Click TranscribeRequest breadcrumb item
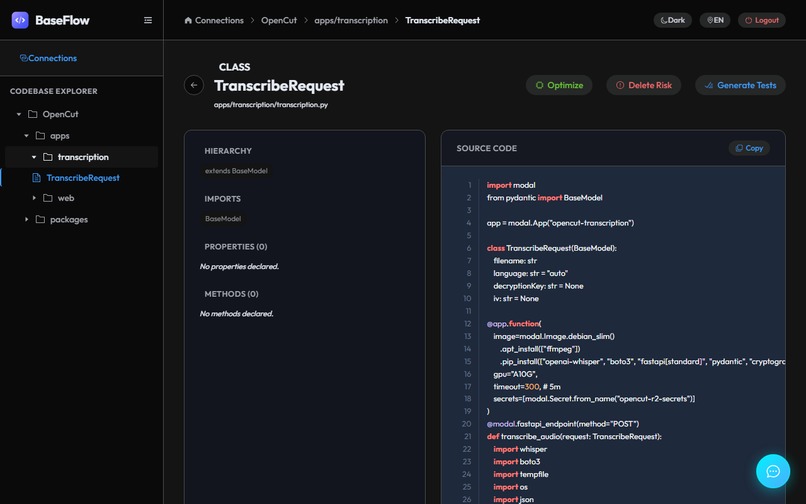806x504 pixels. [x=443, y=21]
